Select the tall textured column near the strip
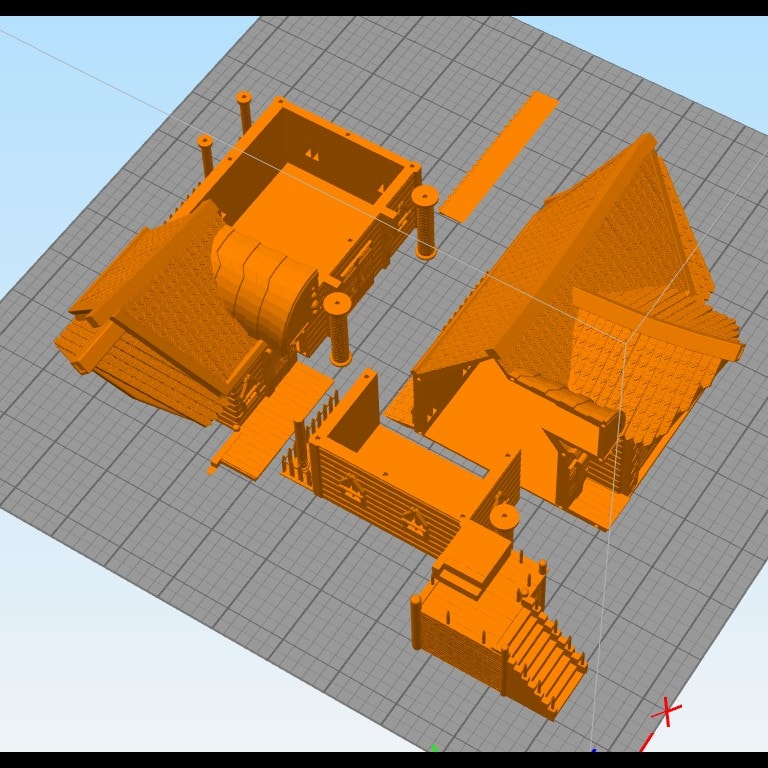Image resolution: width=768 pixels, height=768 pixels. (425, 222)
